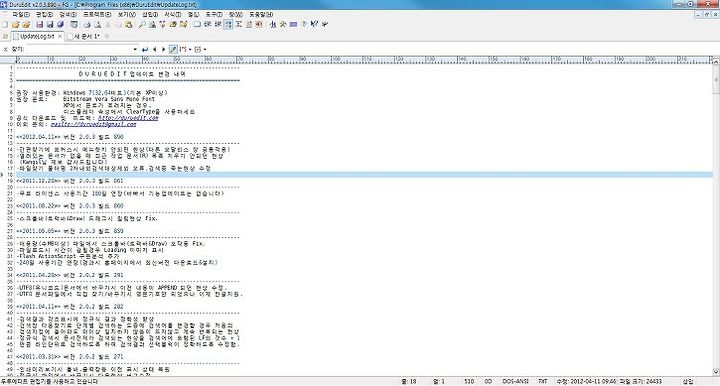
Task: Switch to the UpdateLog.txt tab
Action: tap(37, 36)
